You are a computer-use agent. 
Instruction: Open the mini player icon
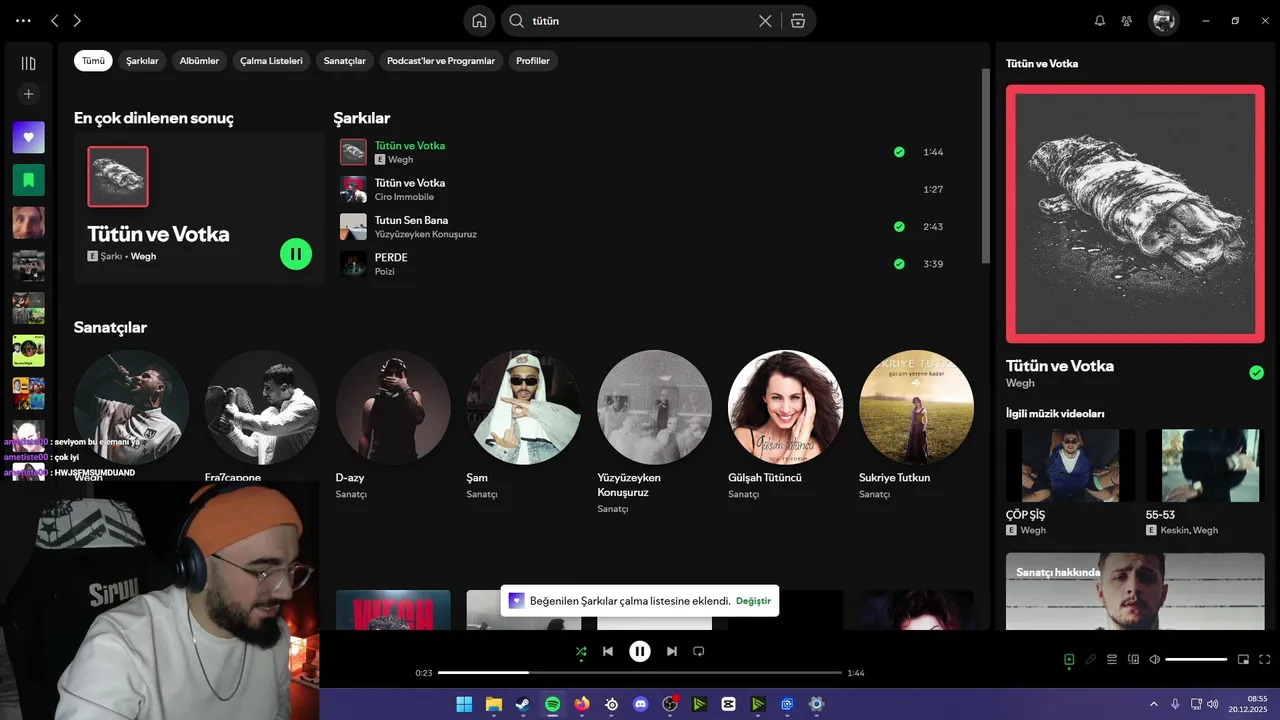click(1244, 659)
